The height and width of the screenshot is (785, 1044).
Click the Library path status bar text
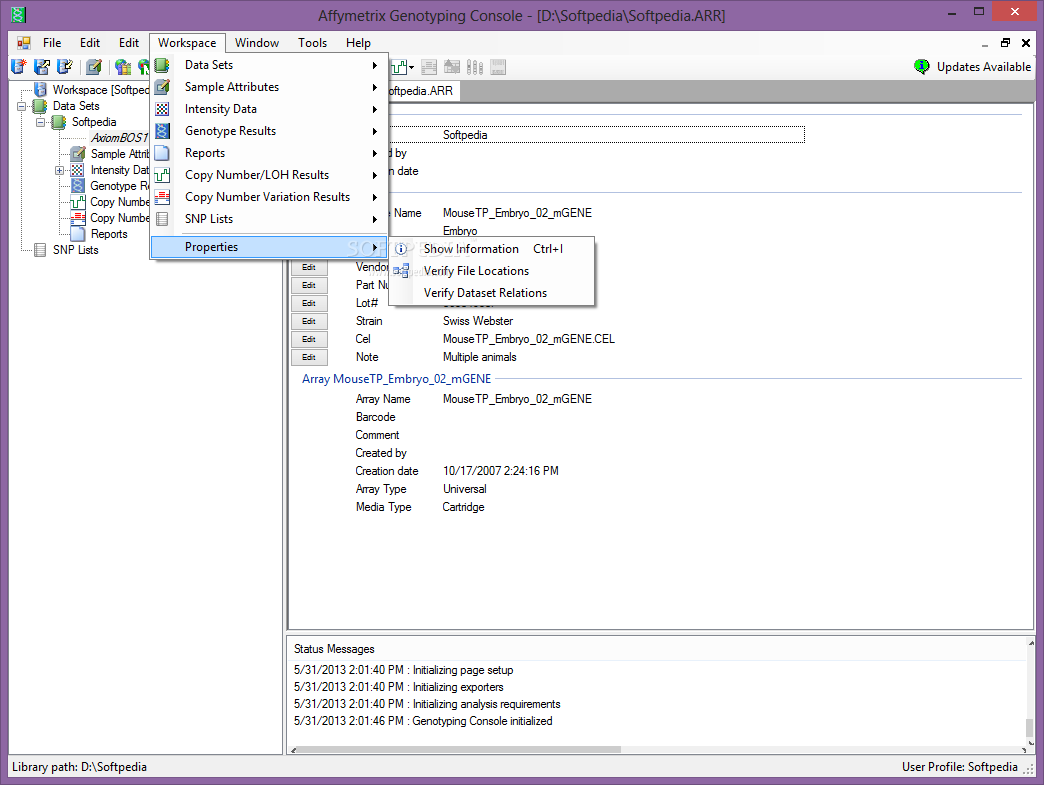coord(79,767)
